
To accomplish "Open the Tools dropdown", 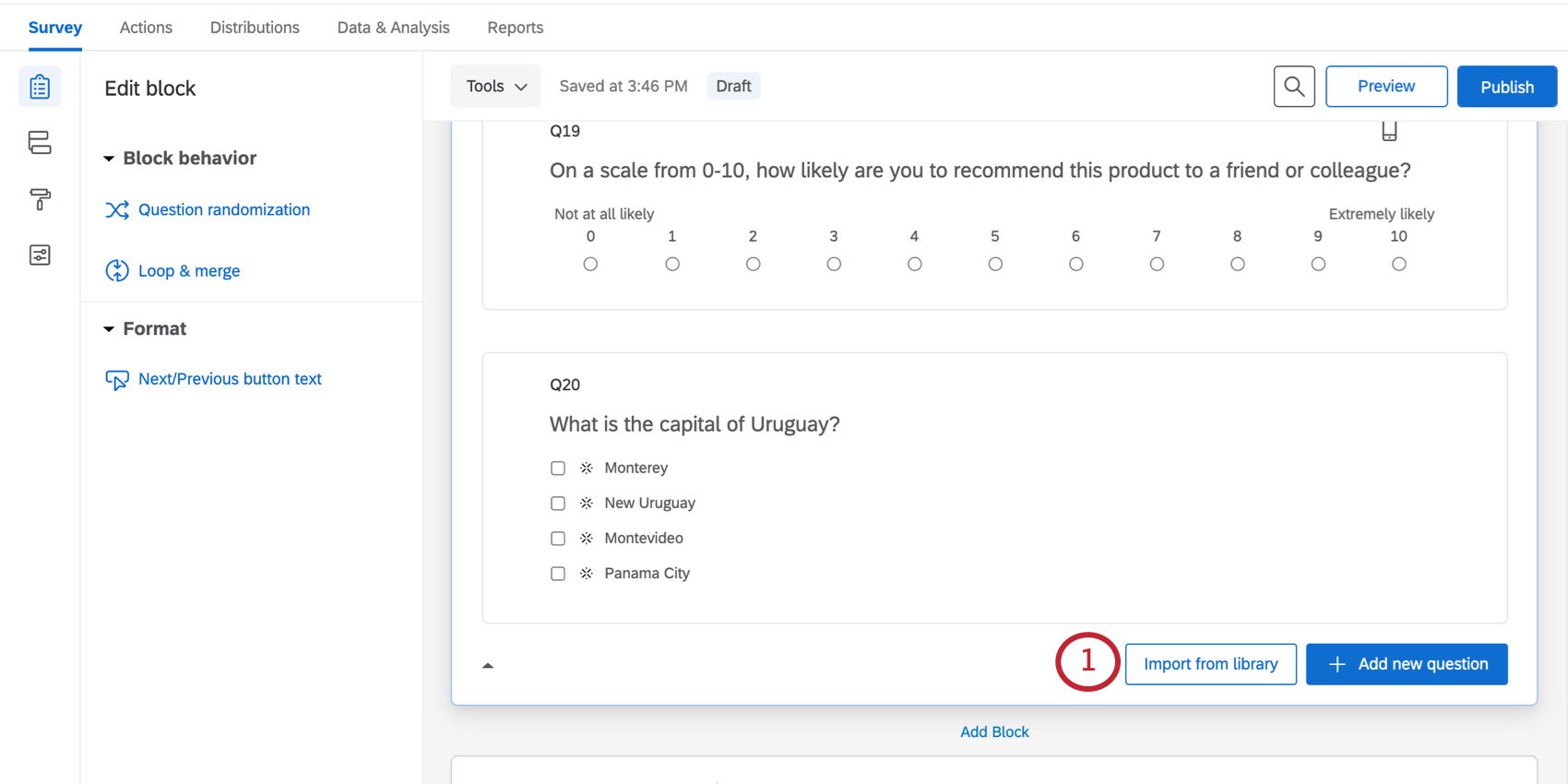I will tap(495, 87).
